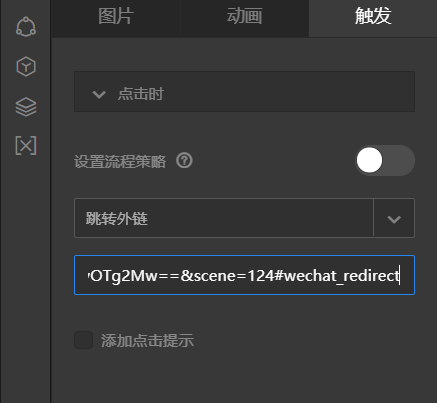Click the 添加点击提示 label text
The image size is (437, 403).
[x=147, y=341]
